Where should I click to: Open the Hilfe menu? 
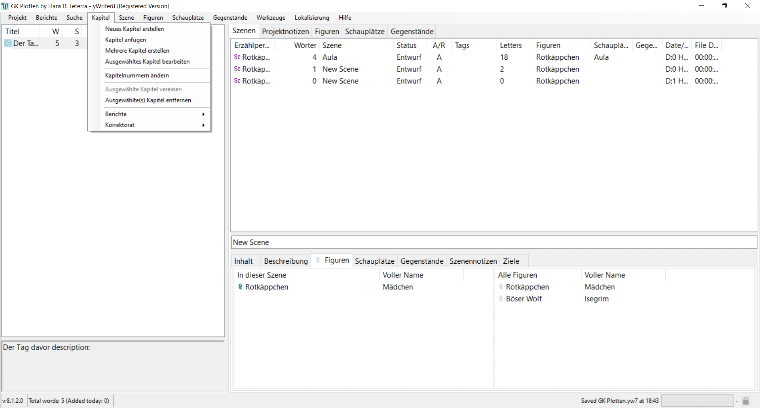[345, 17]
